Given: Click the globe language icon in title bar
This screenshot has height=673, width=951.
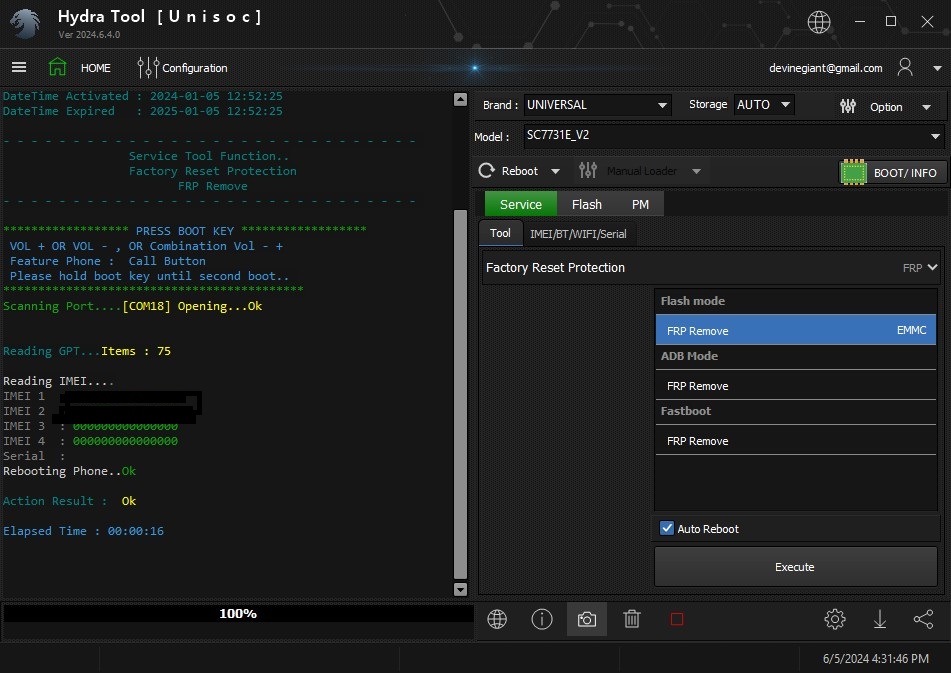Looking at the screenshot, I should [819, 22].
